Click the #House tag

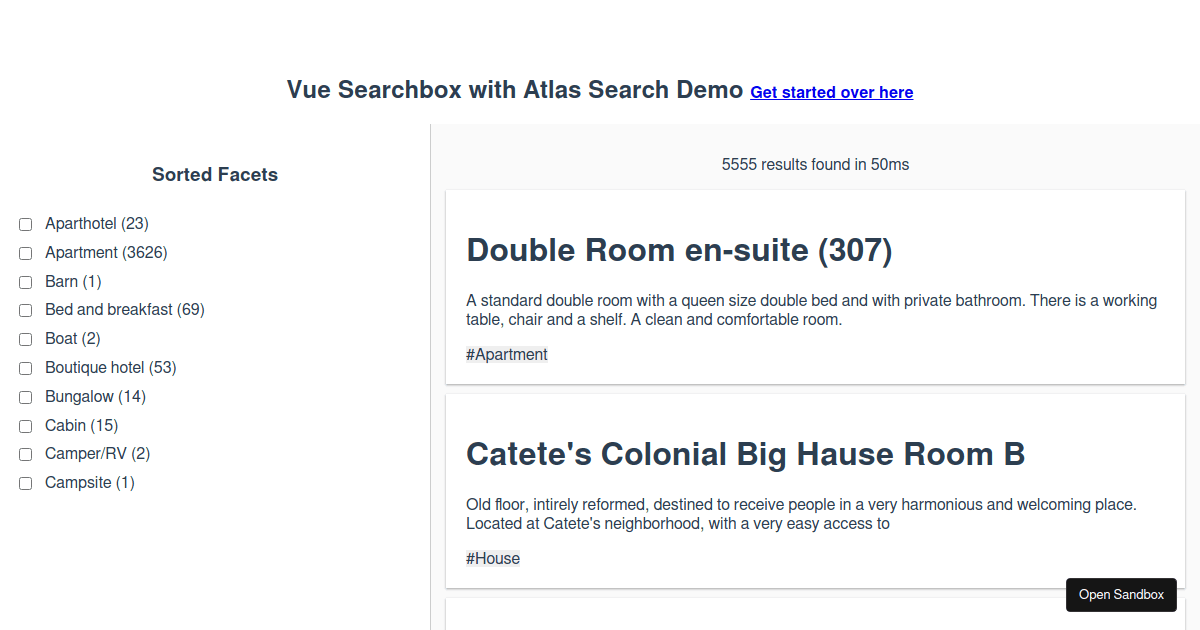(x=493, y=558)
